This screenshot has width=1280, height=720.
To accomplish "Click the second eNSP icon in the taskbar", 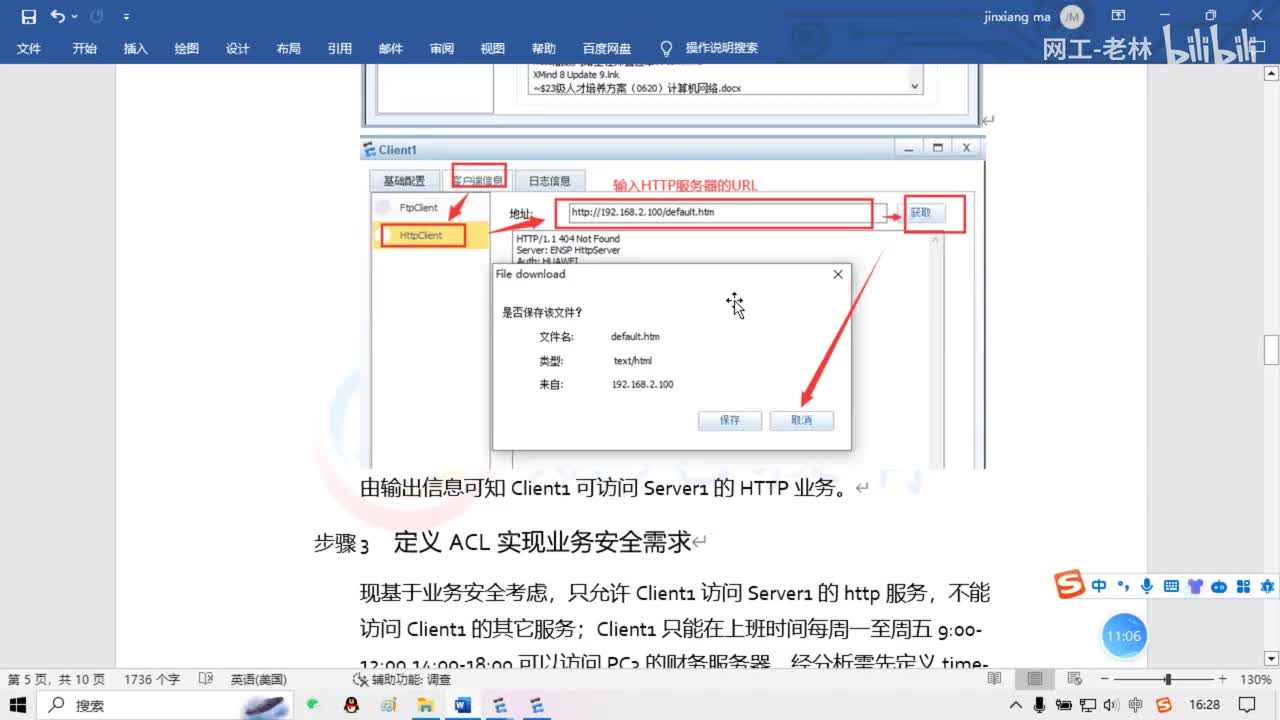I will point(537,705).
